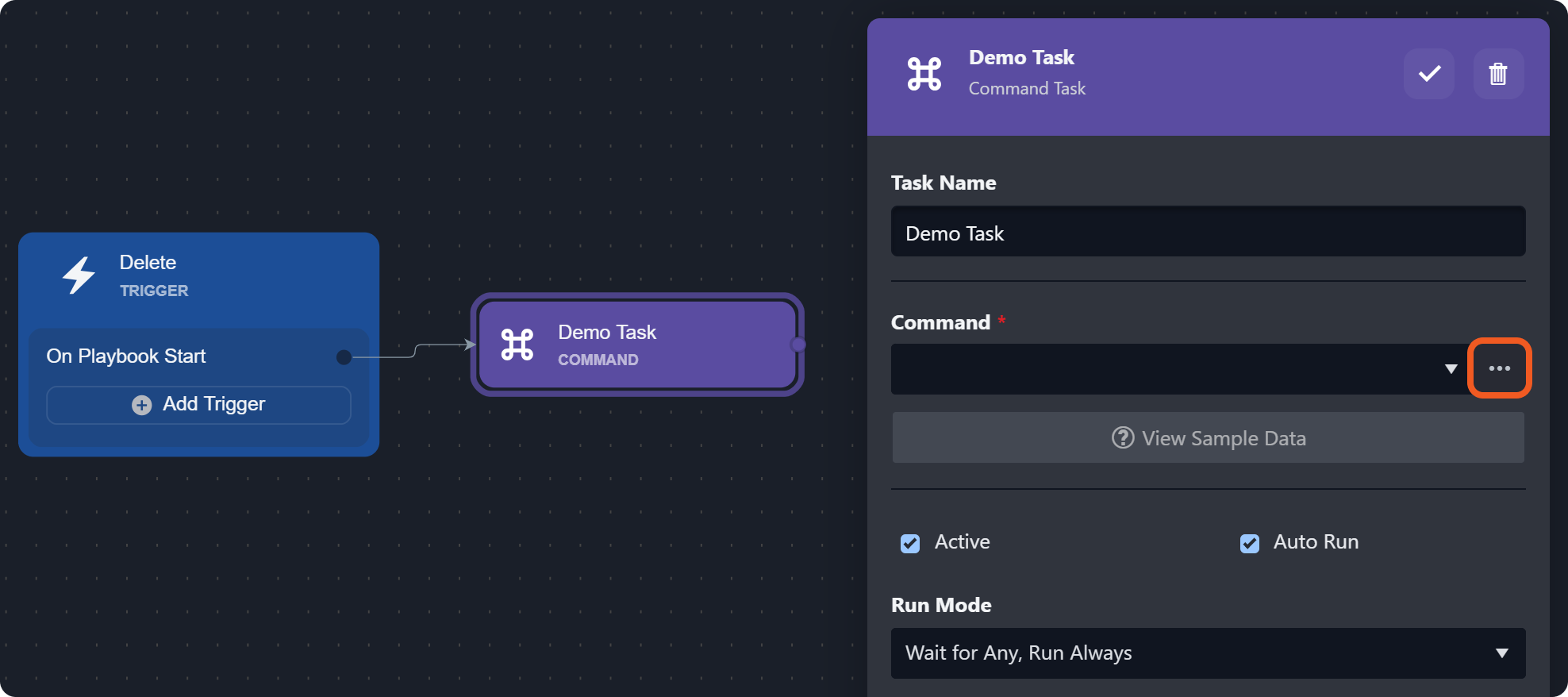Click the On Playbook Start output connector dot

point(344,357)
